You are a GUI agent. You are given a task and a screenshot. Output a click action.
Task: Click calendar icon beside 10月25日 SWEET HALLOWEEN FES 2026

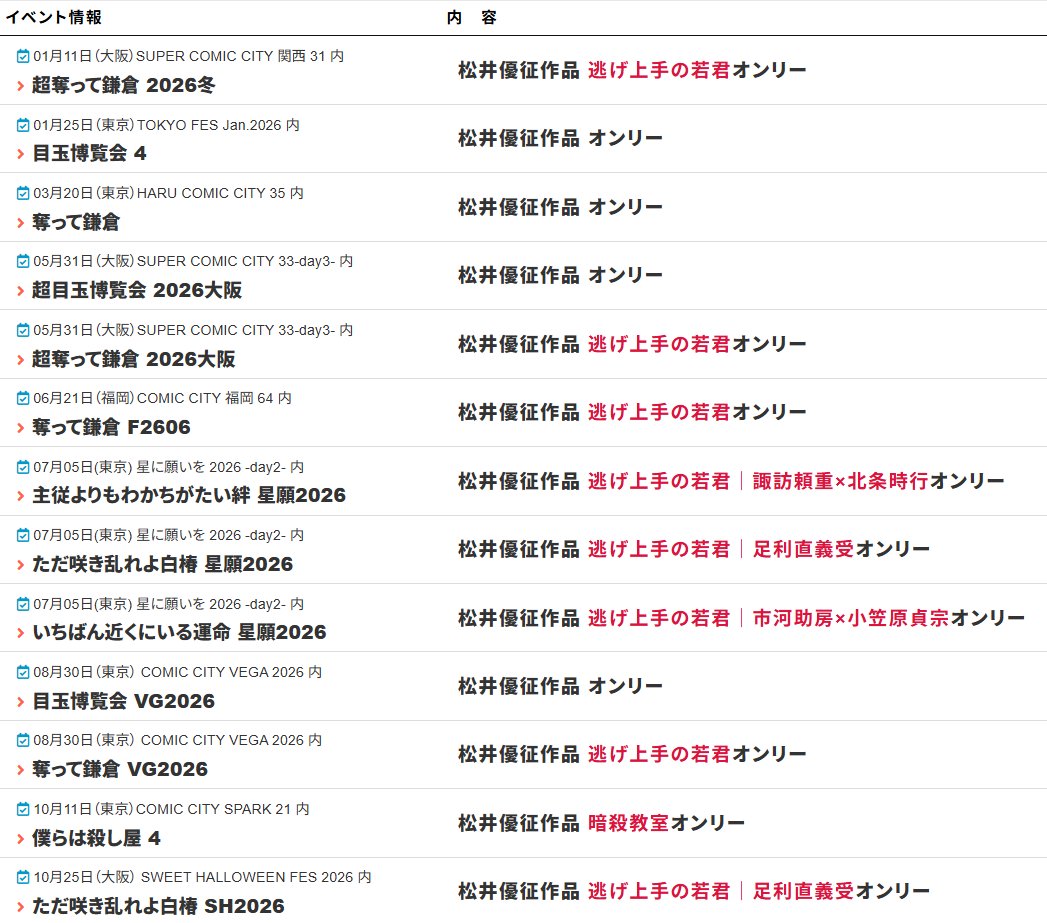click(x=23, y=877)
